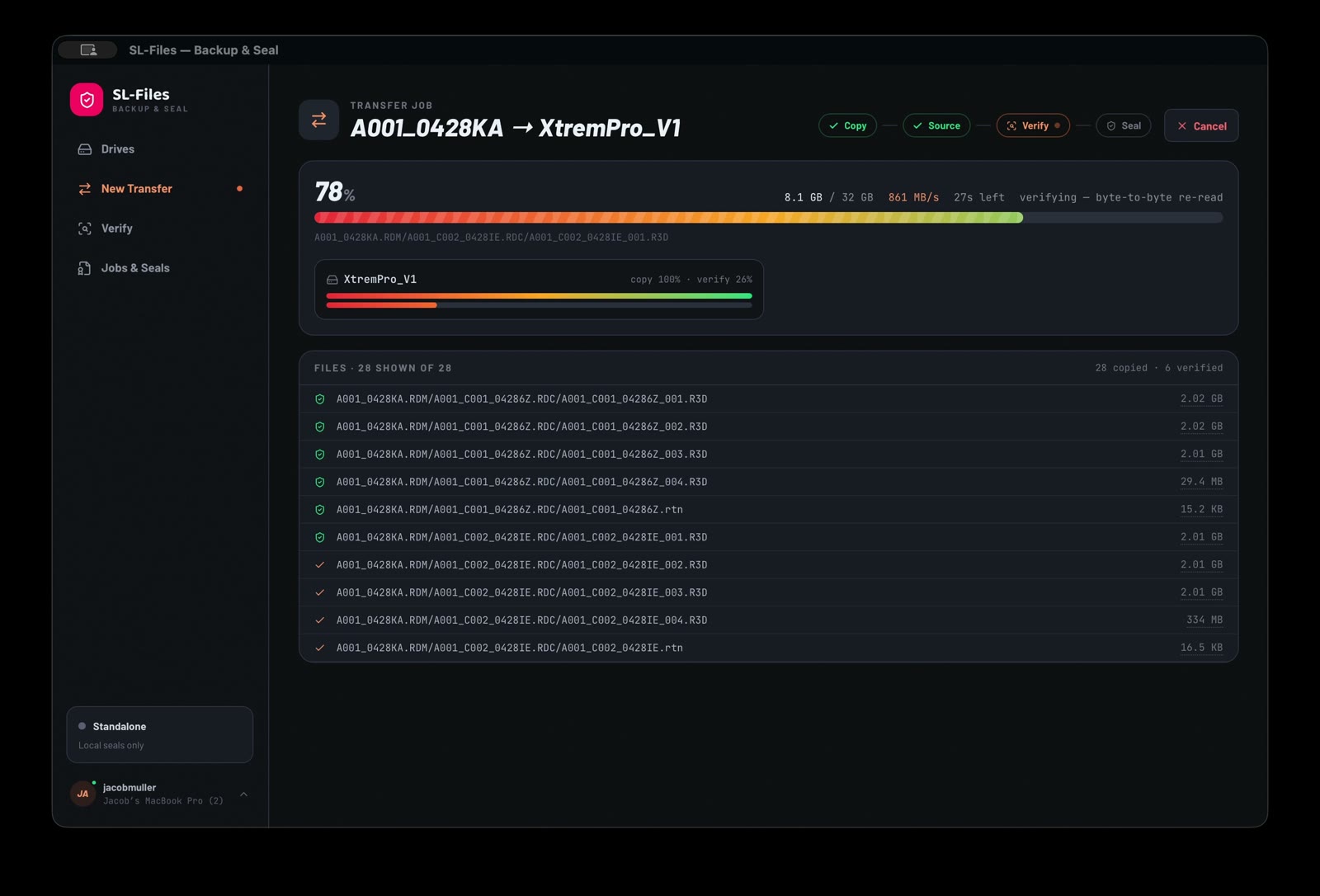The image size is (1320, 896).
Task: Click the main 78% progress bar
Action: tap(768, 218)
